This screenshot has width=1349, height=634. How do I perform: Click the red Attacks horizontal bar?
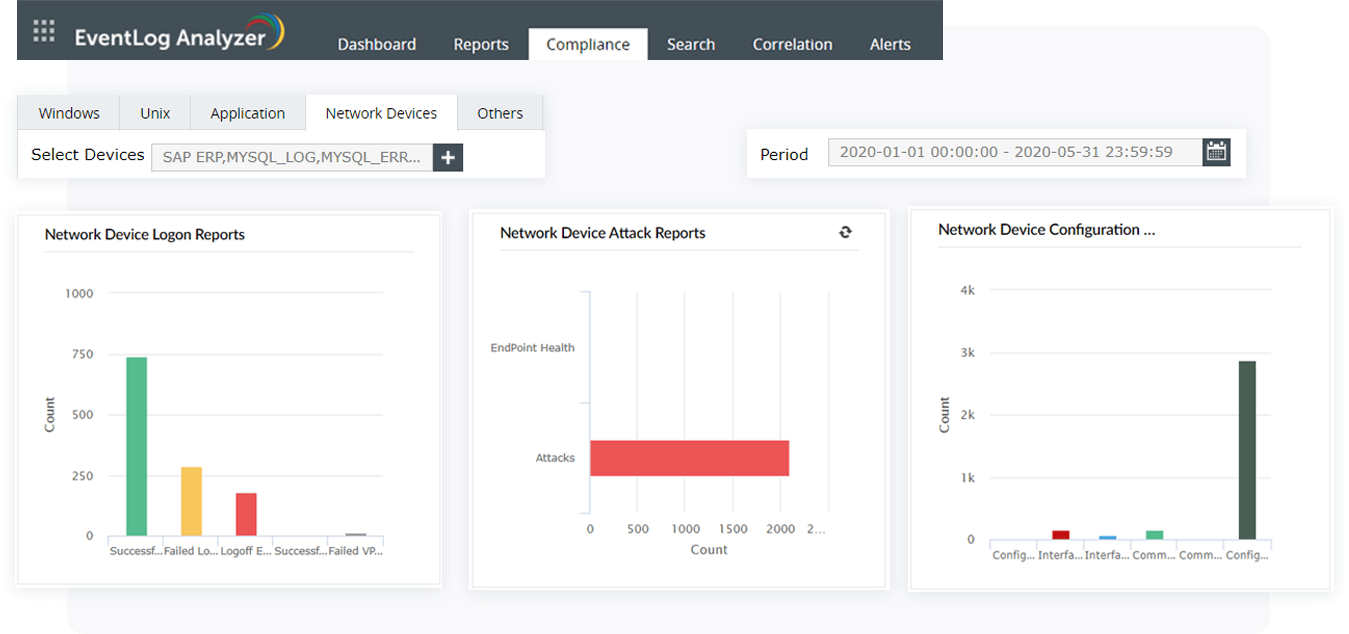click(x=689, y=458)
